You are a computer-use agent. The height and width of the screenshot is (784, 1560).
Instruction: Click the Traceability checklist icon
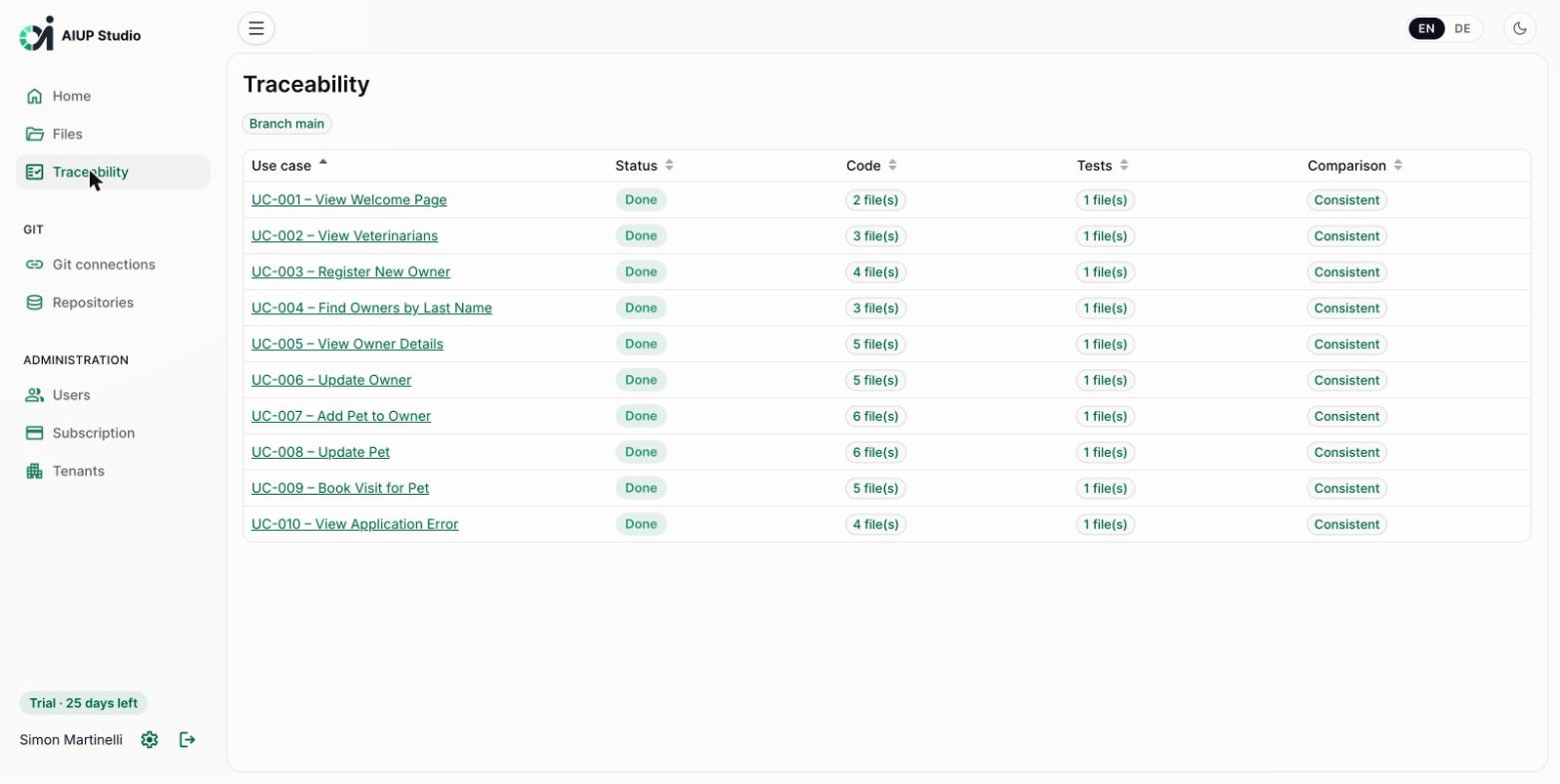35,172
